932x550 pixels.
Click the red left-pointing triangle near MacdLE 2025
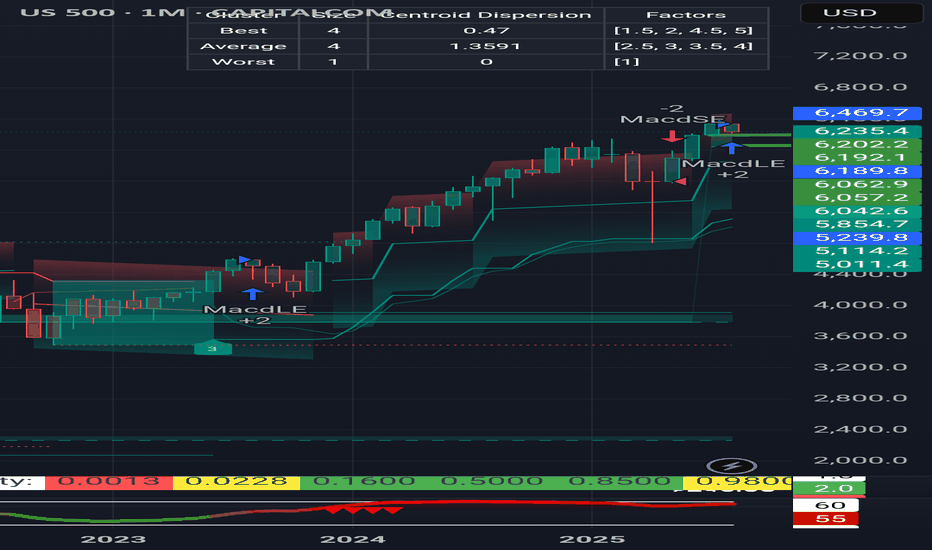(x=679, y=181)
